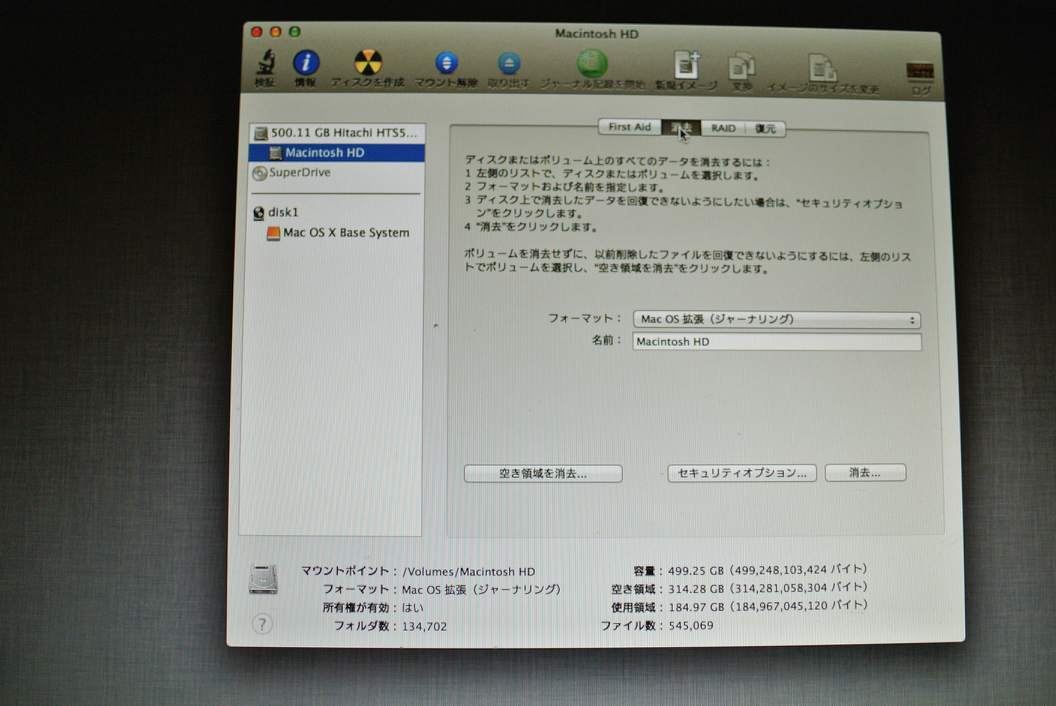Click the 消去... erase button
This screenshot has height=706, width=1056.
[865, 472]
